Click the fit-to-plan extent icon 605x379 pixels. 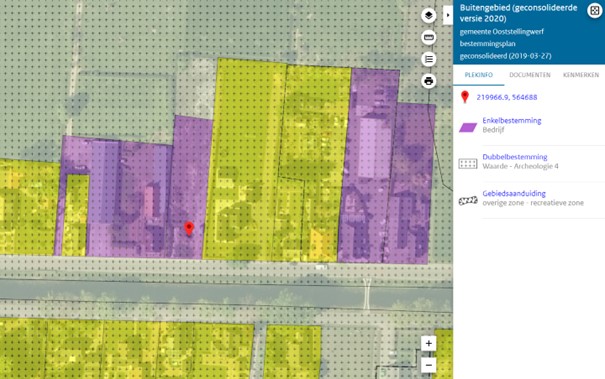pyautogui.click(x=595, y=11)
